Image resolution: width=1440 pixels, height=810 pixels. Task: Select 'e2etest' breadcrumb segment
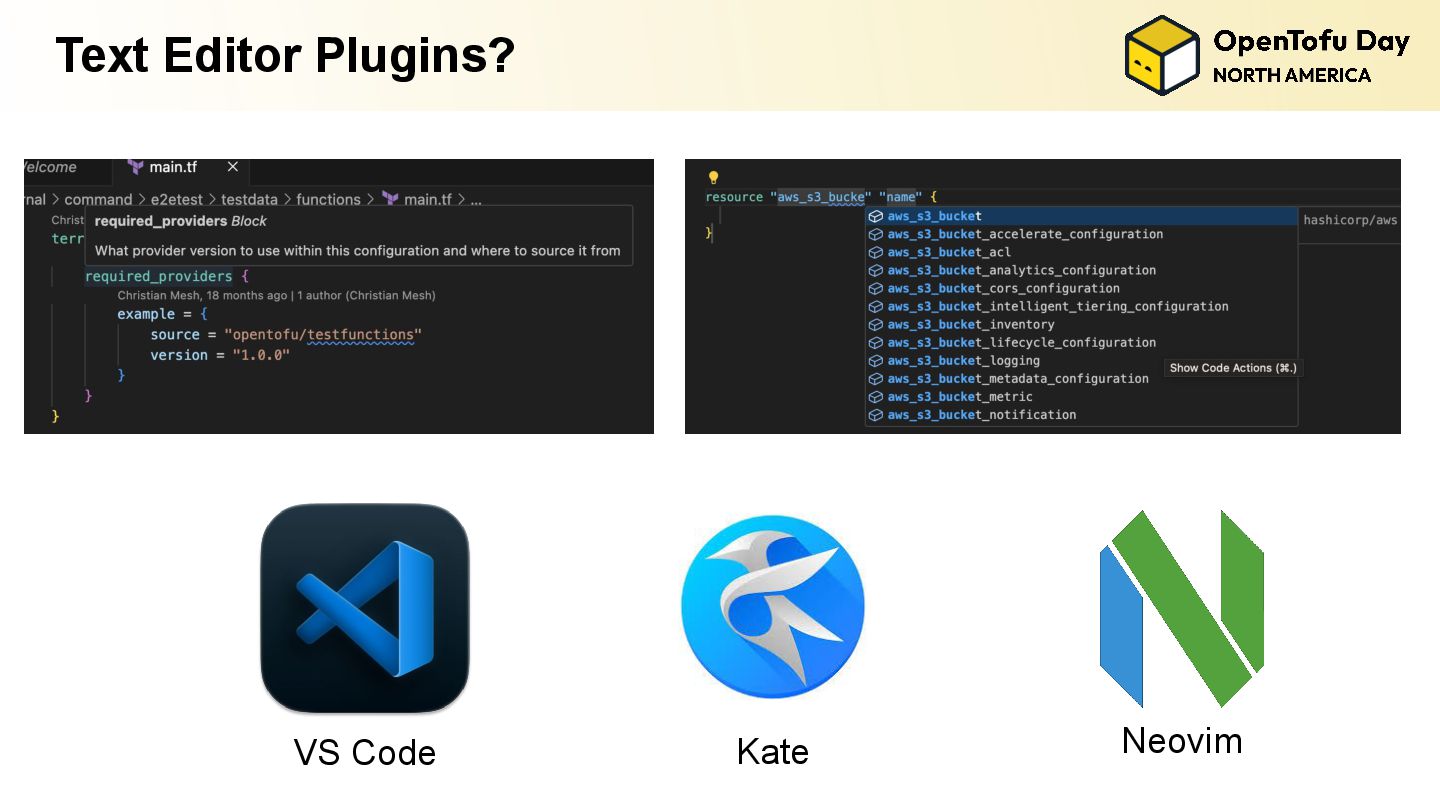pyautogui.click(x=176, y=199)
